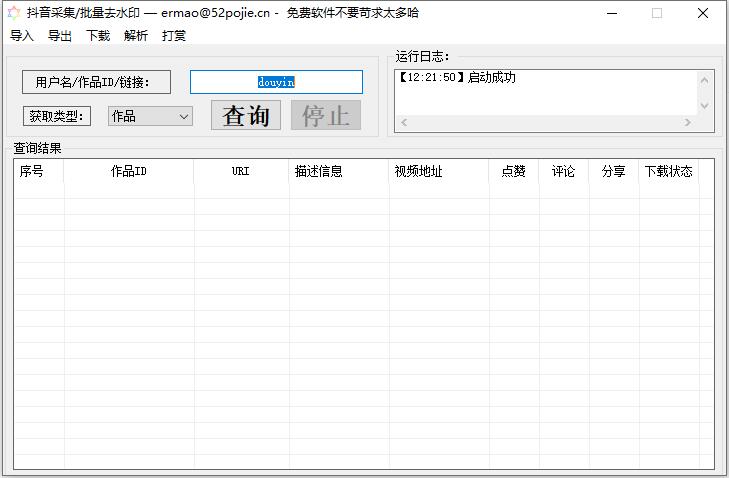Sort by 描述信息 column header
Image resolution: width=729 pixels, height=478 pixels.
click(x=338, y=172)
